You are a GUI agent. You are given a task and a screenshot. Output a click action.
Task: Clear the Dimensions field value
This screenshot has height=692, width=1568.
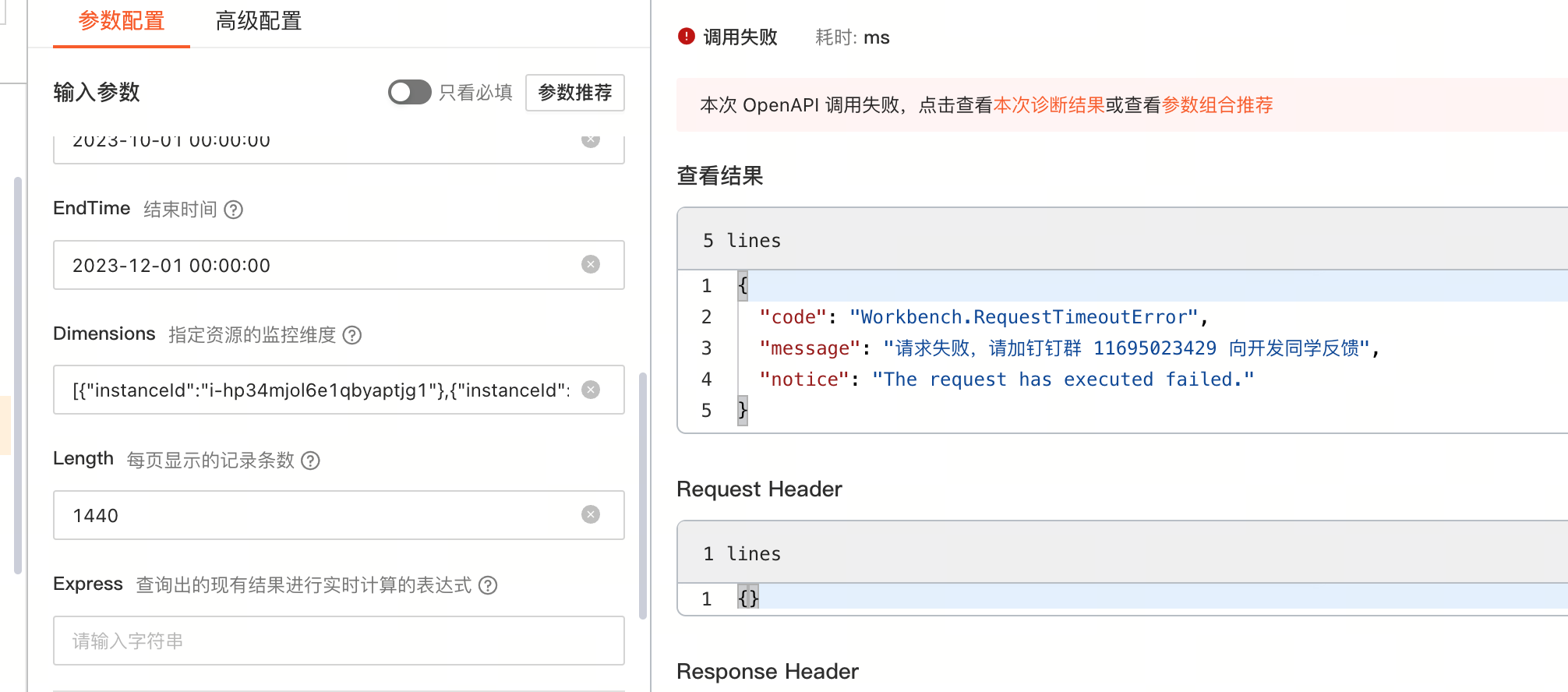(x=591, y=390)
